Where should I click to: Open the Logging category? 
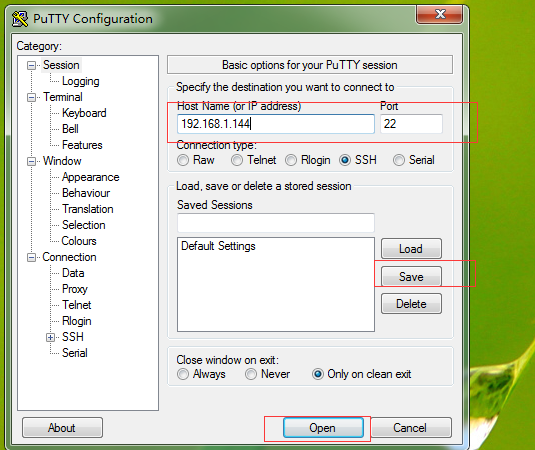click(81, 81)
